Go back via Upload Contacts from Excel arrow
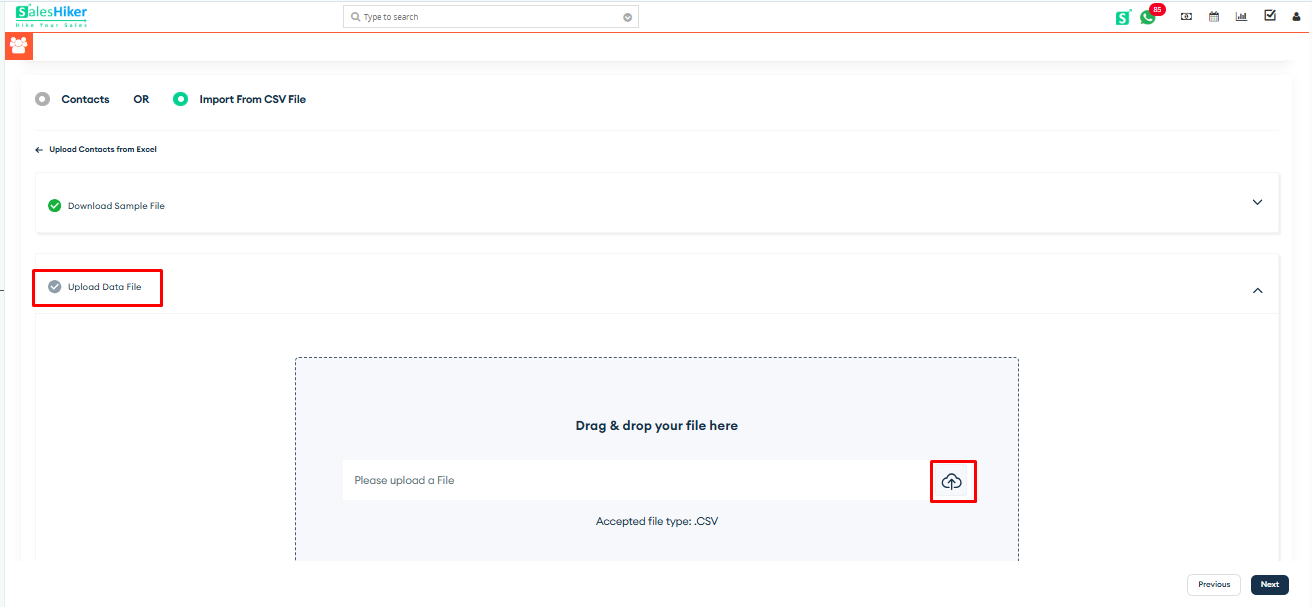Viewport: 1312px width, 607px height. (x=37, y=149)
